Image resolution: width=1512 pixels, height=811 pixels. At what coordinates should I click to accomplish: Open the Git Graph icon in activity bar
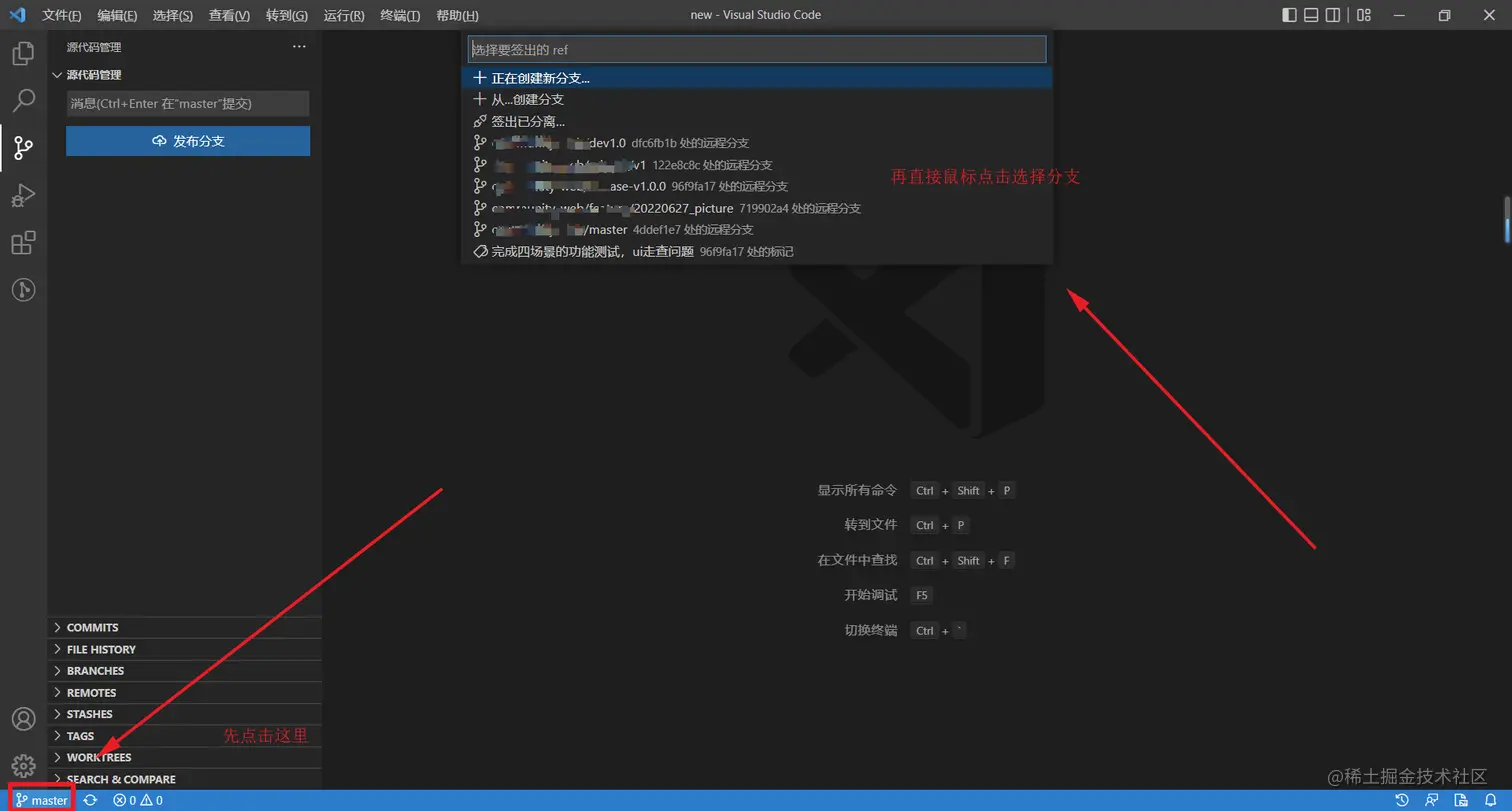(23, 290)
